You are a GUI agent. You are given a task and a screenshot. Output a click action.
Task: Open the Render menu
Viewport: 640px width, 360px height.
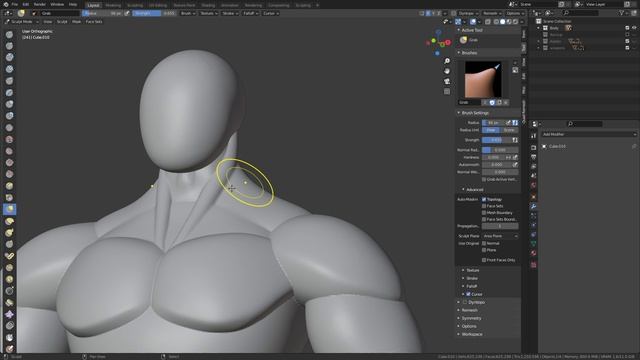coord(40,4)
